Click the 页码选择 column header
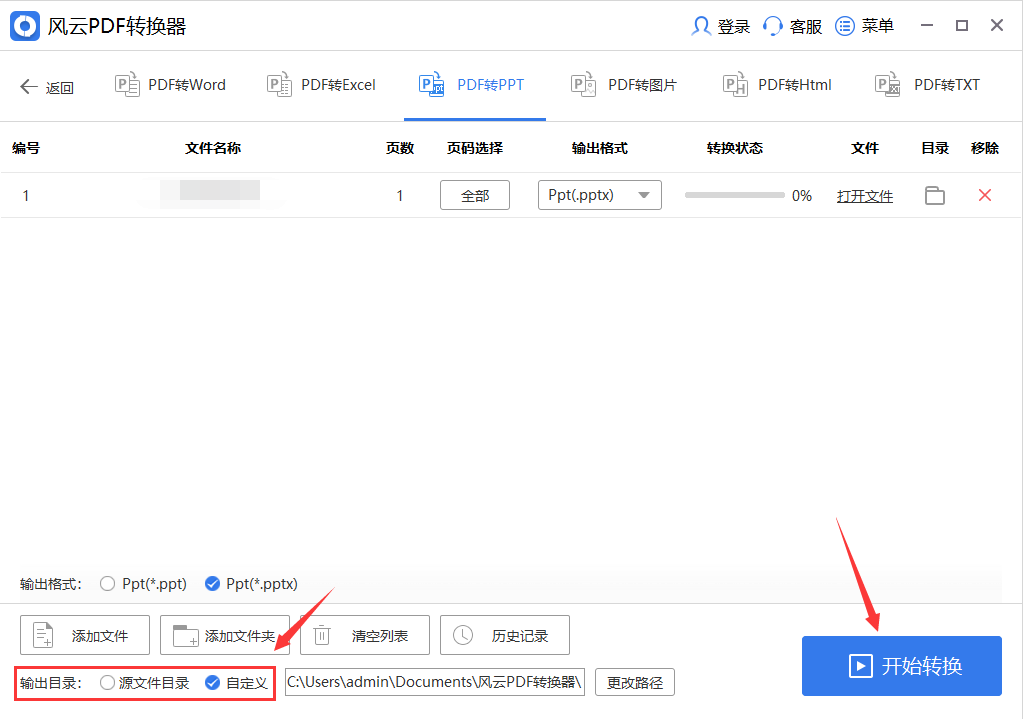The image size is (1023, 719). 475,148
